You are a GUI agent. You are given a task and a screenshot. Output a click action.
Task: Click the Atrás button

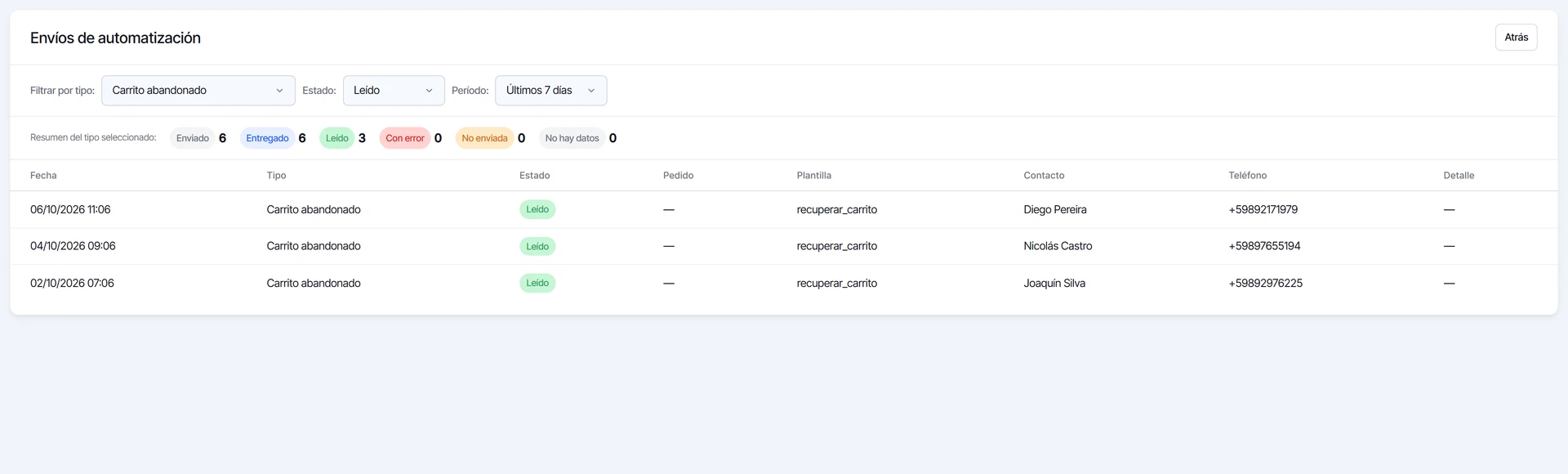pyautogui.click(x=1516, y=38)
